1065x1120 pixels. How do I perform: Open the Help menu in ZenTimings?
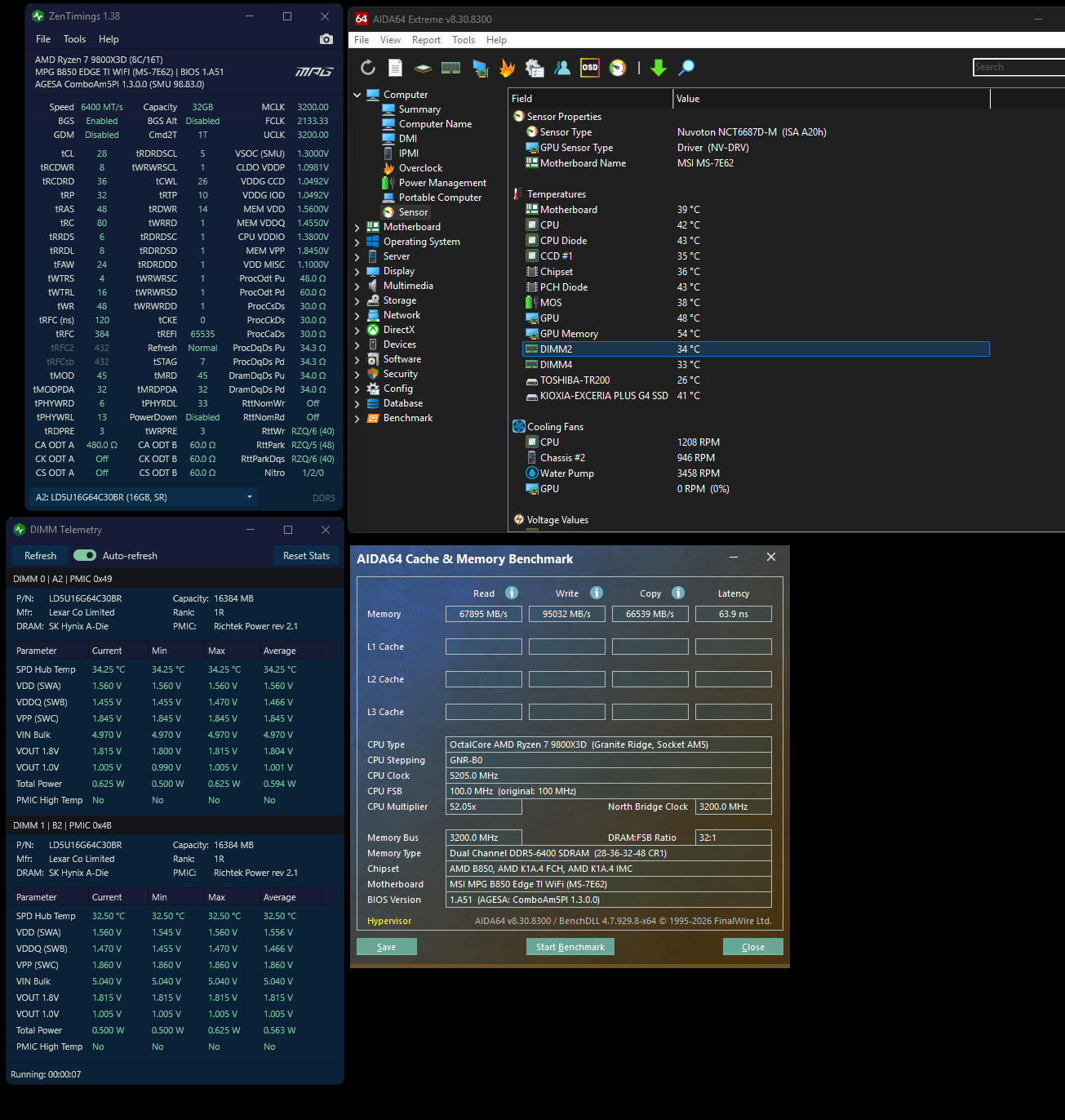[109, 39]
